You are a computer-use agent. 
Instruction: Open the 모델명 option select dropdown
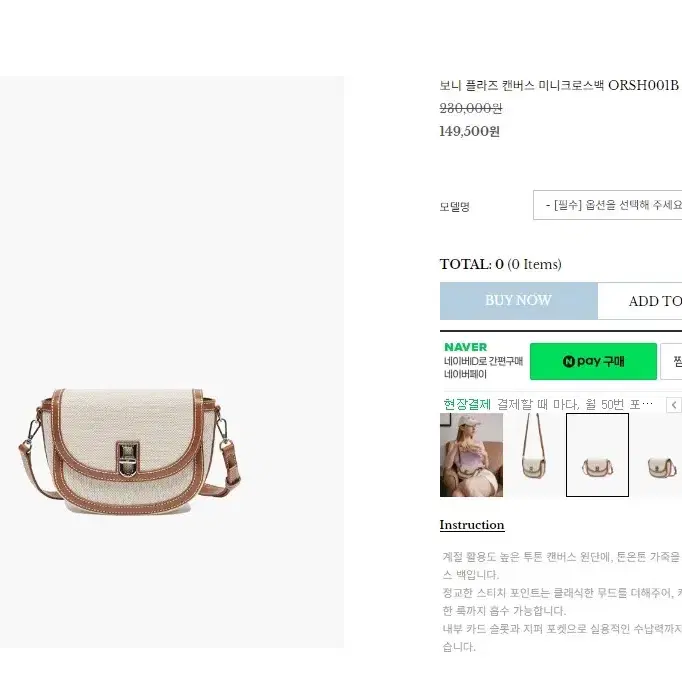pyautogui.click(x=608, y=205)
